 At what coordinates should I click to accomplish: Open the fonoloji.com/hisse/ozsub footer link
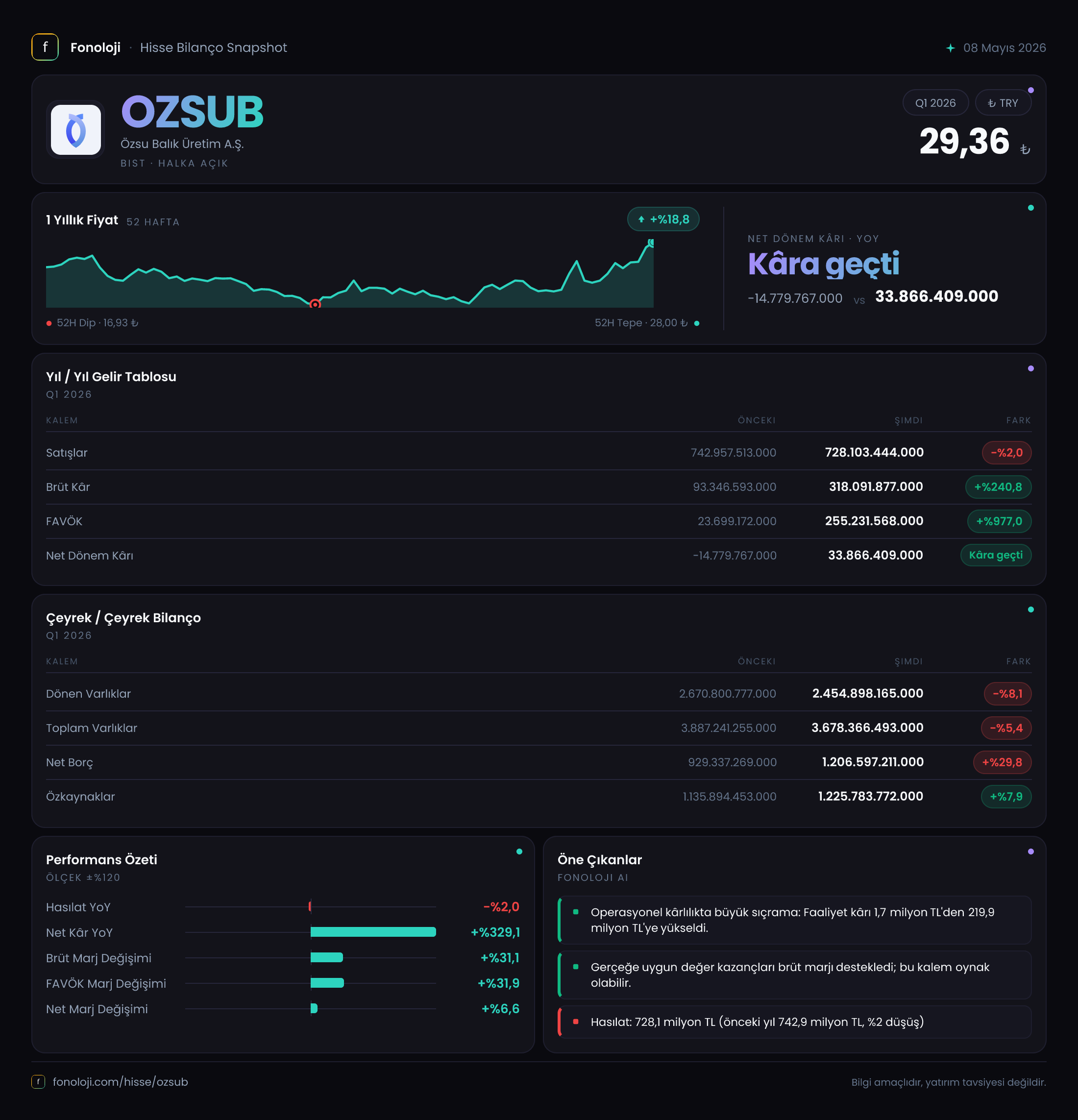[x=121, y=1082]
